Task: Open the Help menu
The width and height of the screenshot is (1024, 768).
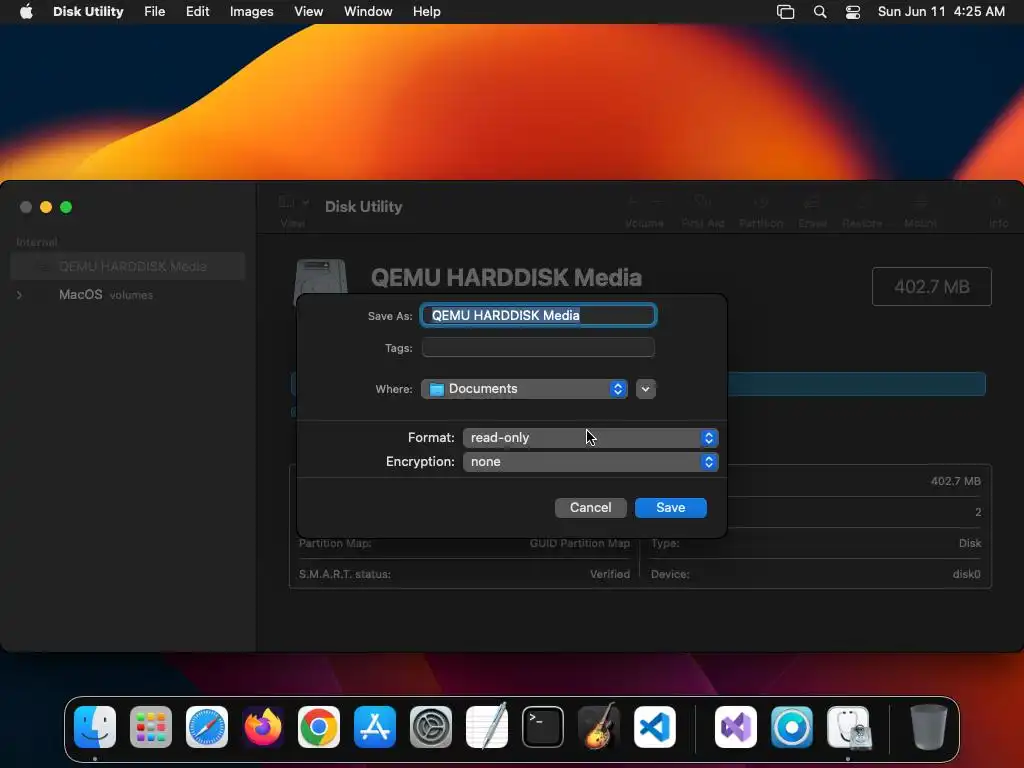Action: pos(426,12)
